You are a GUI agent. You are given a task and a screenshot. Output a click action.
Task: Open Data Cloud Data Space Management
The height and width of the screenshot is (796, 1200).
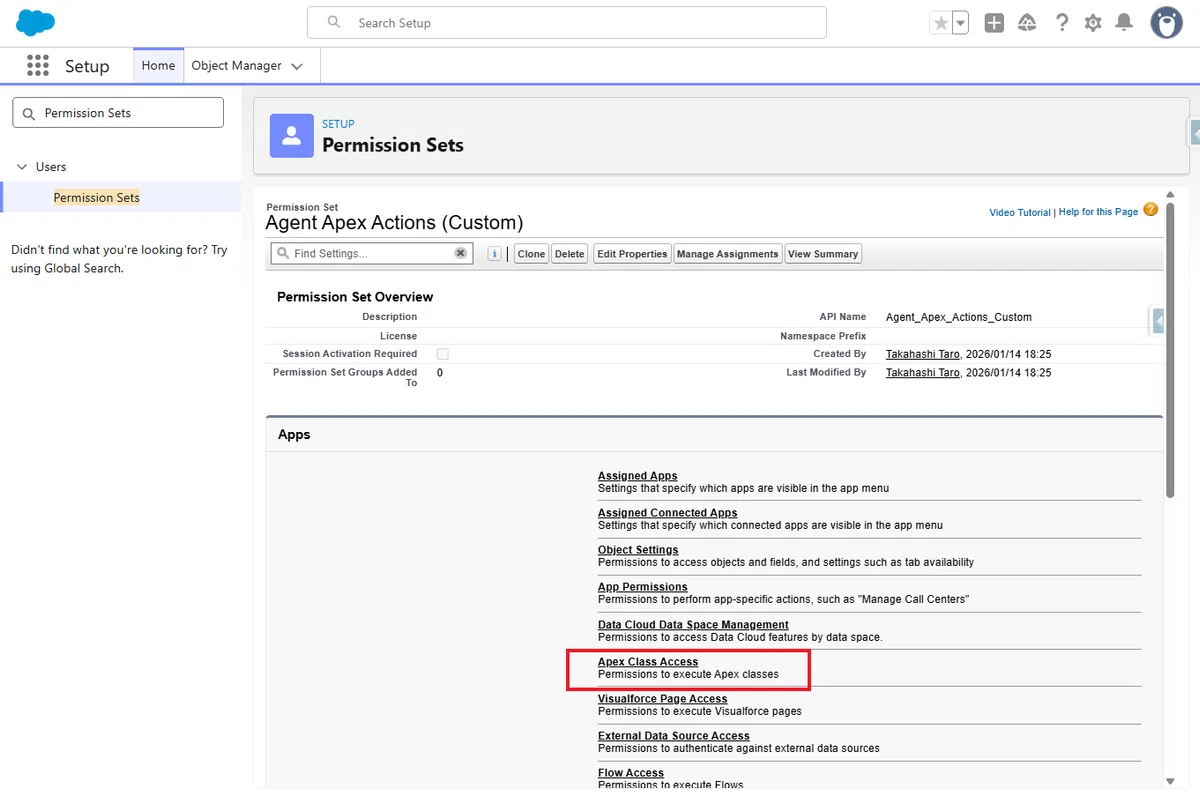693,625
